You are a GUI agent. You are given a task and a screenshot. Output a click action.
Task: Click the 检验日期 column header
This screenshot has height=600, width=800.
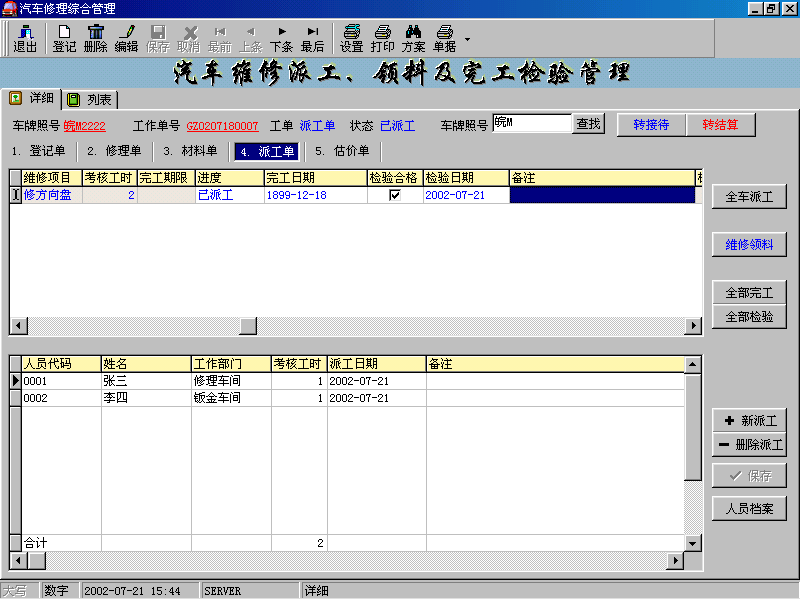(x=466, y=178)
